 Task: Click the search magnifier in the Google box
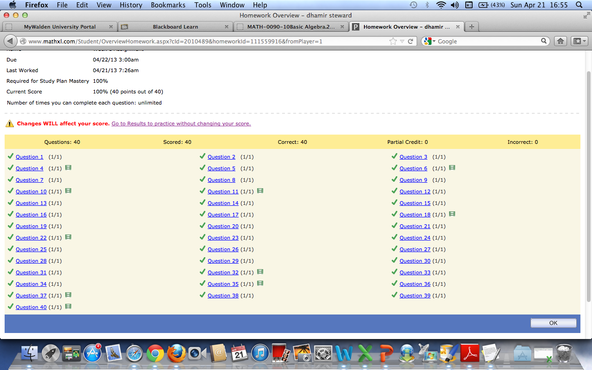(x=544, y=41)
